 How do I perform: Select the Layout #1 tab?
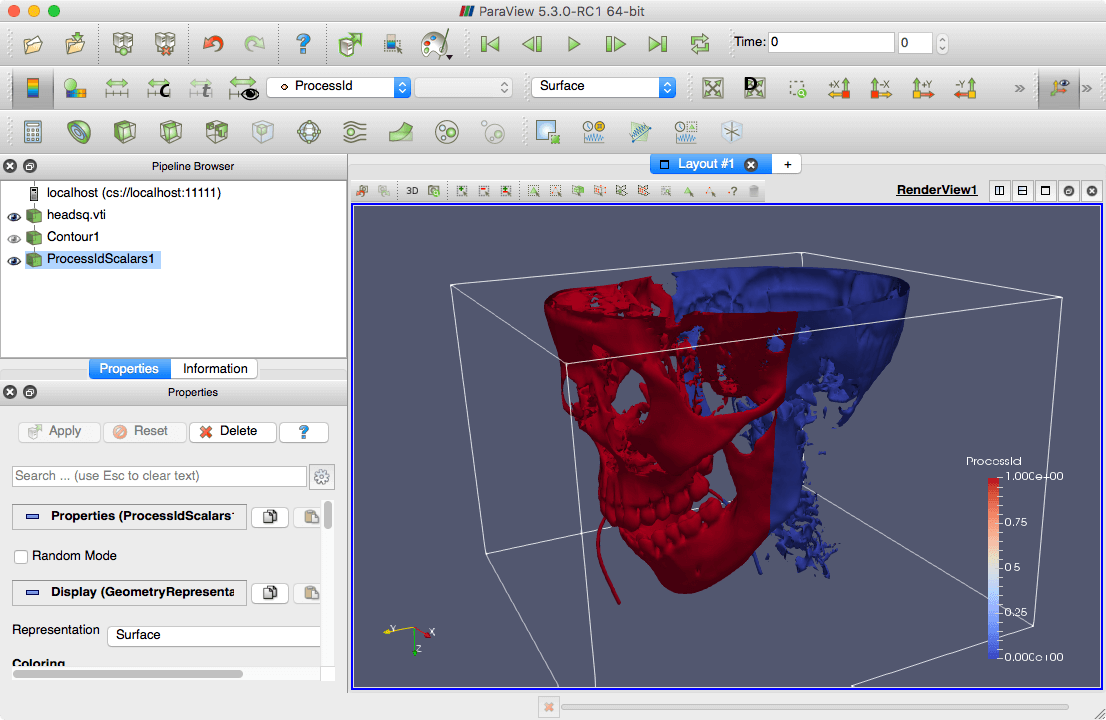coord(705,164)
